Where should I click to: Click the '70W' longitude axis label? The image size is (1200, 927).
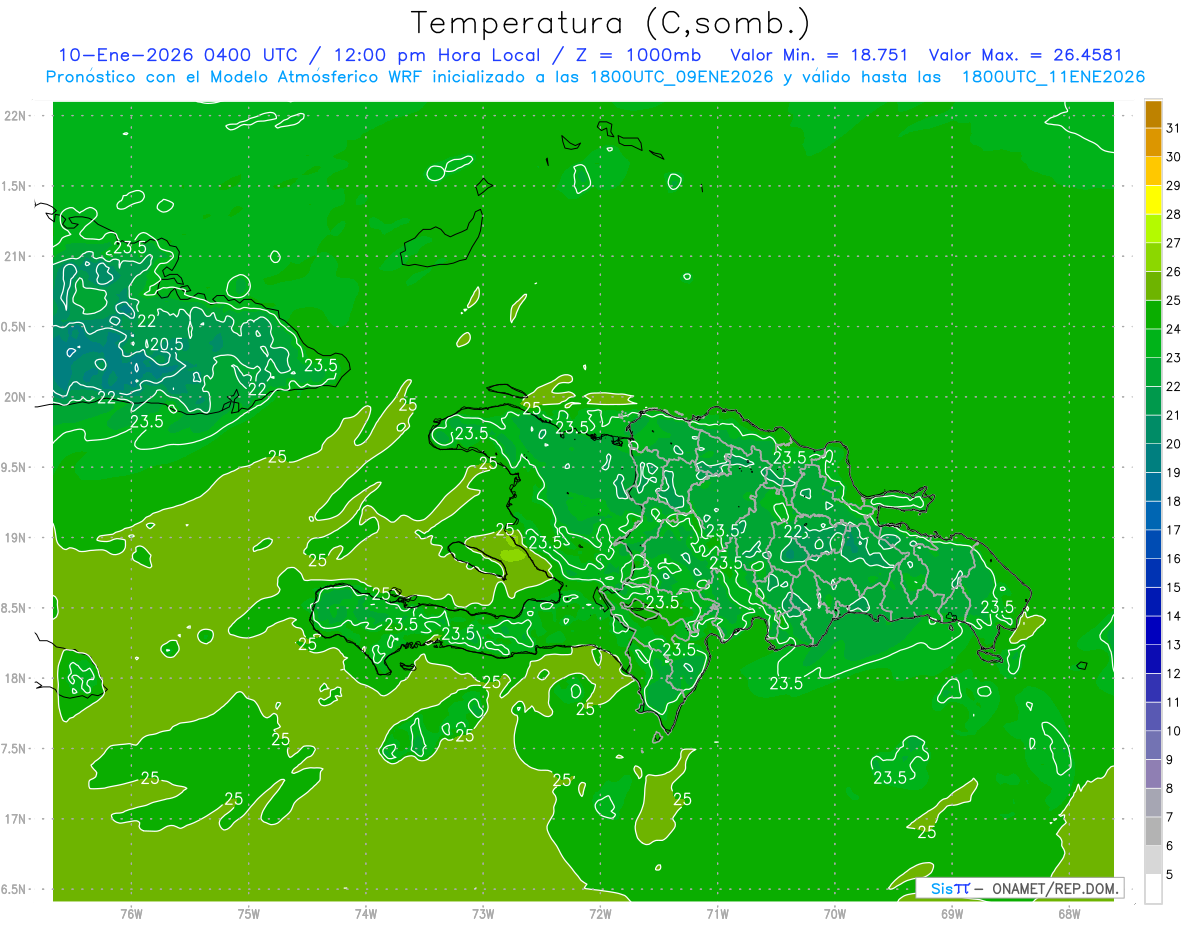click(x=834, y=914)
